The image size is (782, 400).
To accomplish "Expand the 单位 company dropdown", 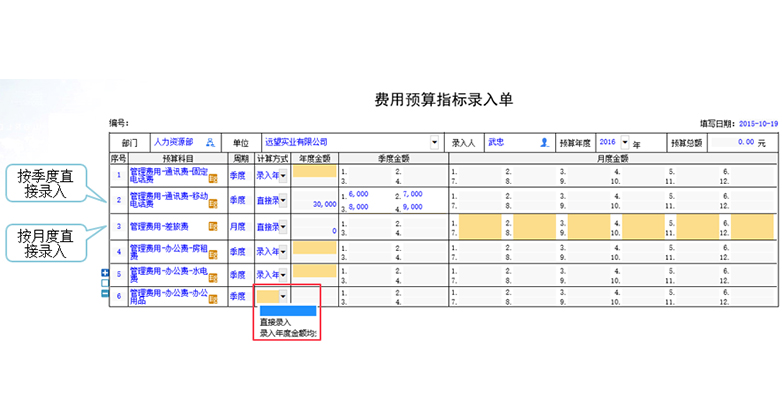I will point(434,143).
